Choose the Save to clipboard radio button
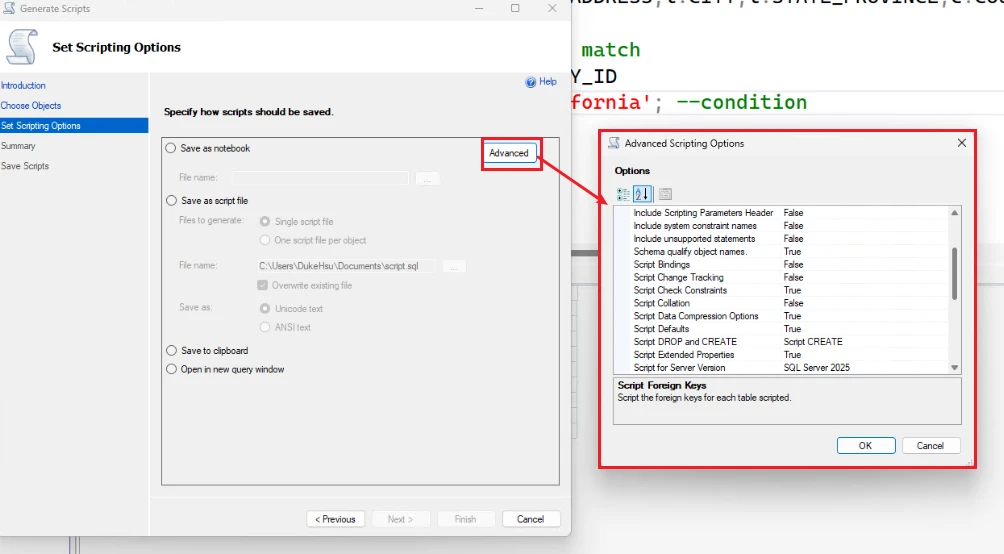 (170, 351)
